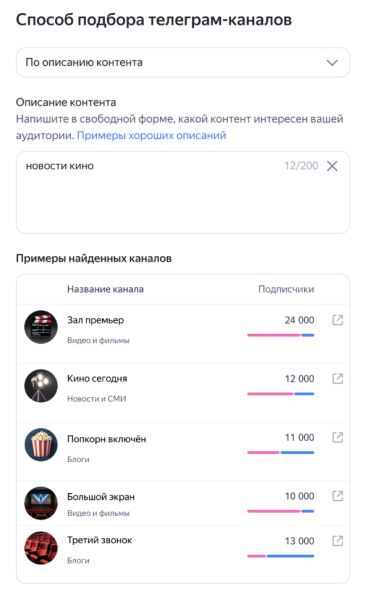Clear the content description text field

[332, 166]
